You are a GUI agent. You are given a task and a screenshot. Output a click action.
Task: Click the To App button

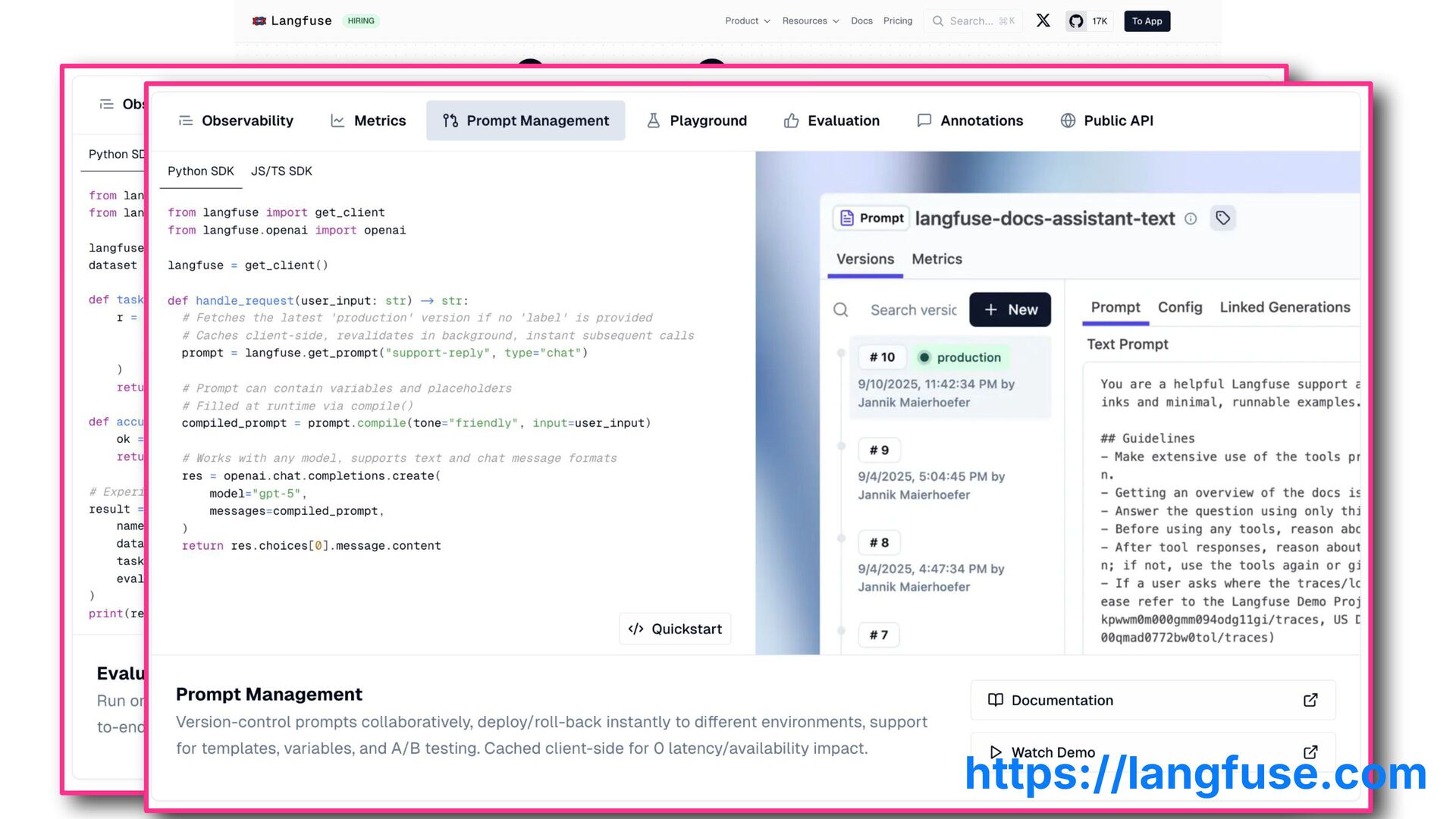pyautogui.click(x=1147, y=21)
